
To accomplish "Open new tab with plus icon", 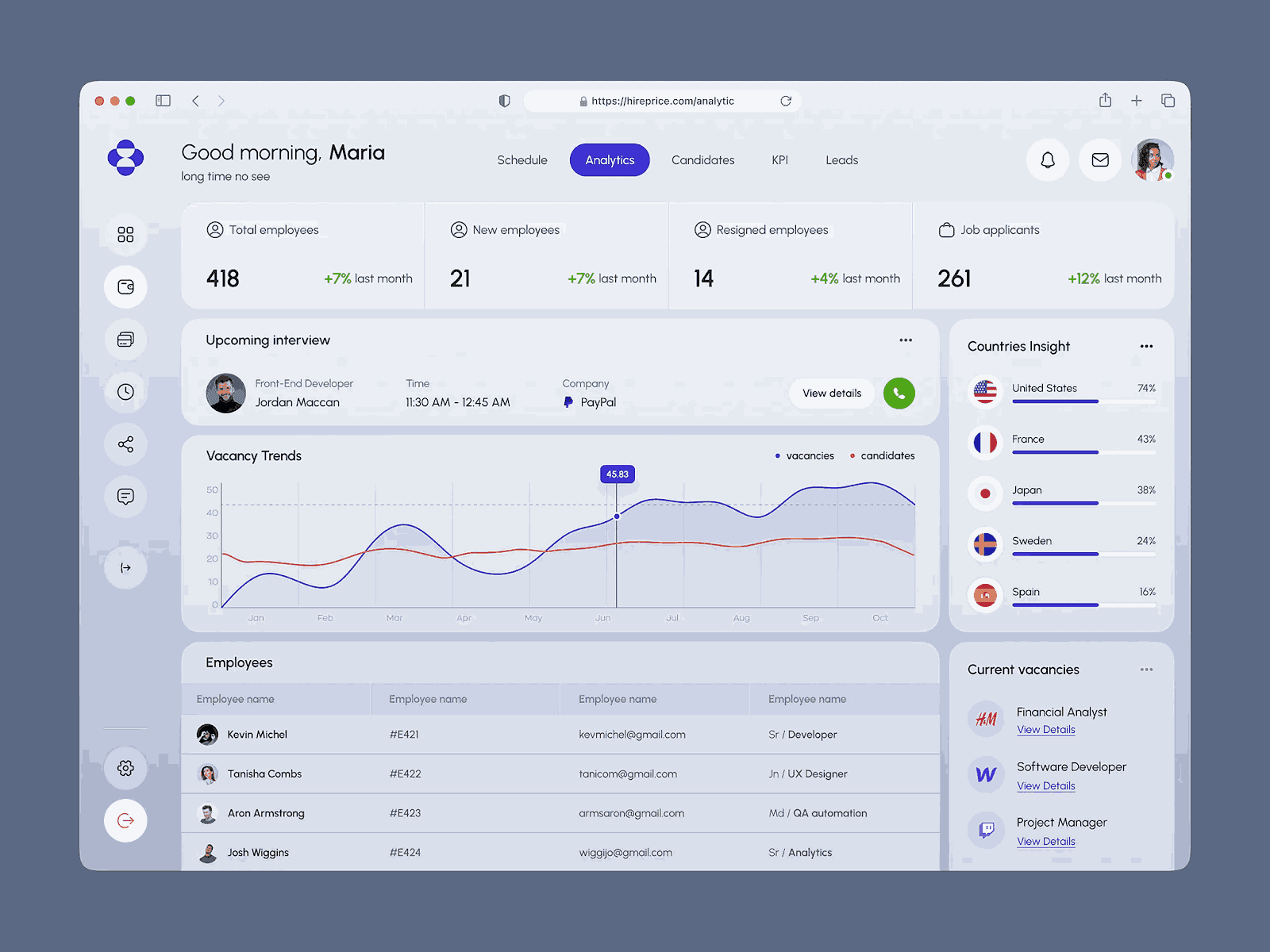I will pyautogui.click(x=1137, y=101).
